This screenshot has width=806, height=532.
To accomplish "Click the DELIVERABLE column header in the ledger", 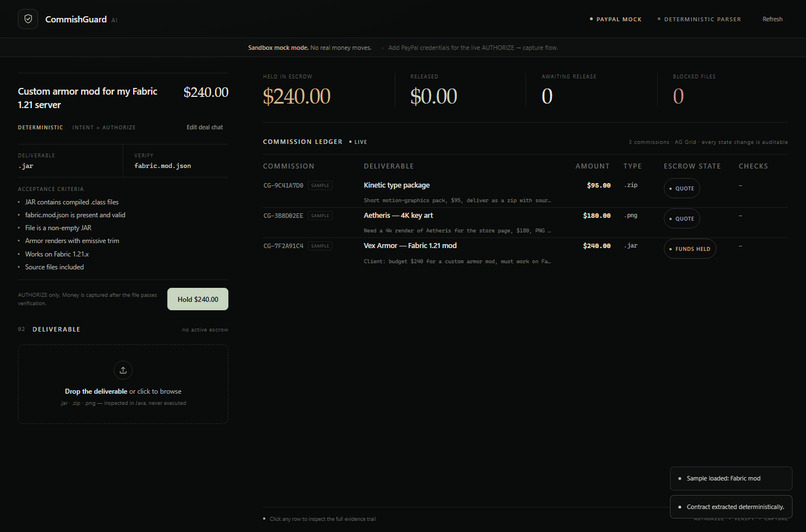I will click(389, 166).
